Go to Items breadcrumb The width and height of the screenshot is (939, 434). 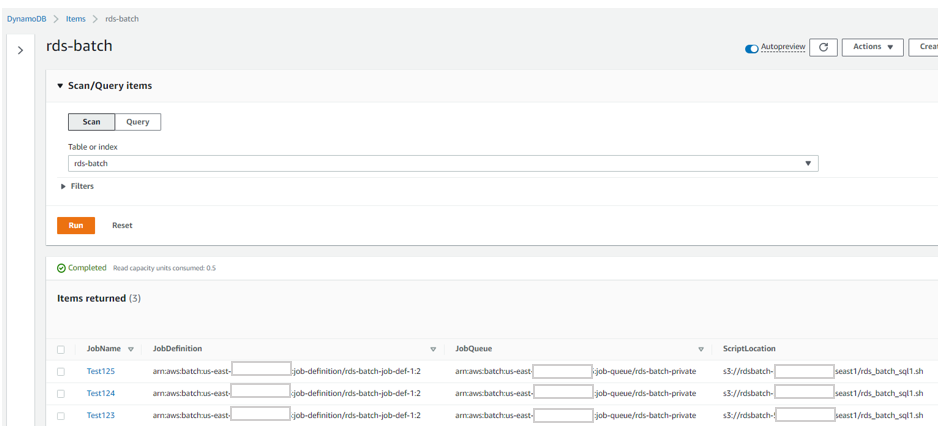click(75, 19)
